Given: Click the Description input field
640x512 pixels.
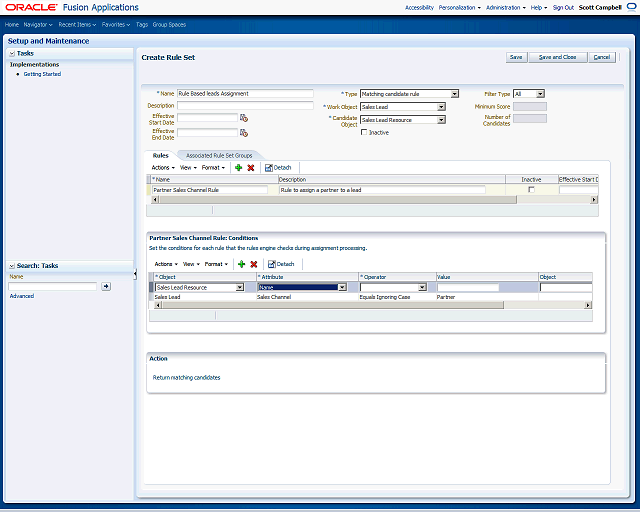Looking at the screenshot, I should (245, 105).
